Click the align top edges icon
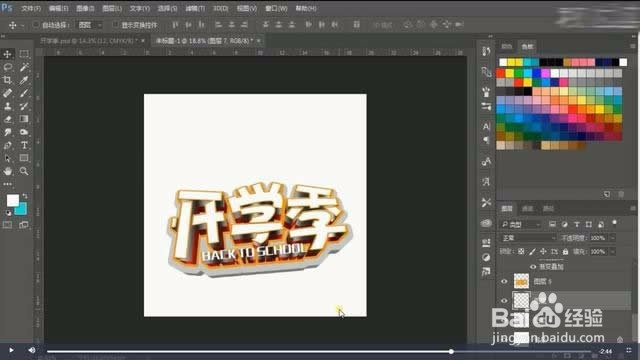This screenshot has height=360, width=640. (x=175, y=25)
